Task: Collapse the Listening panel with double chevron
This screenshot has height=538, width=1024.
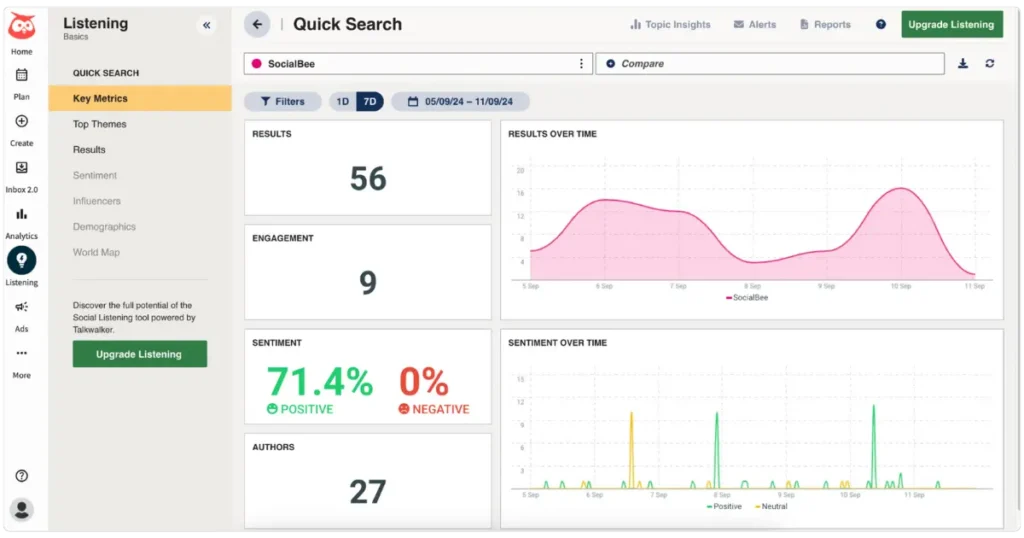Action: tap(206, 25)
